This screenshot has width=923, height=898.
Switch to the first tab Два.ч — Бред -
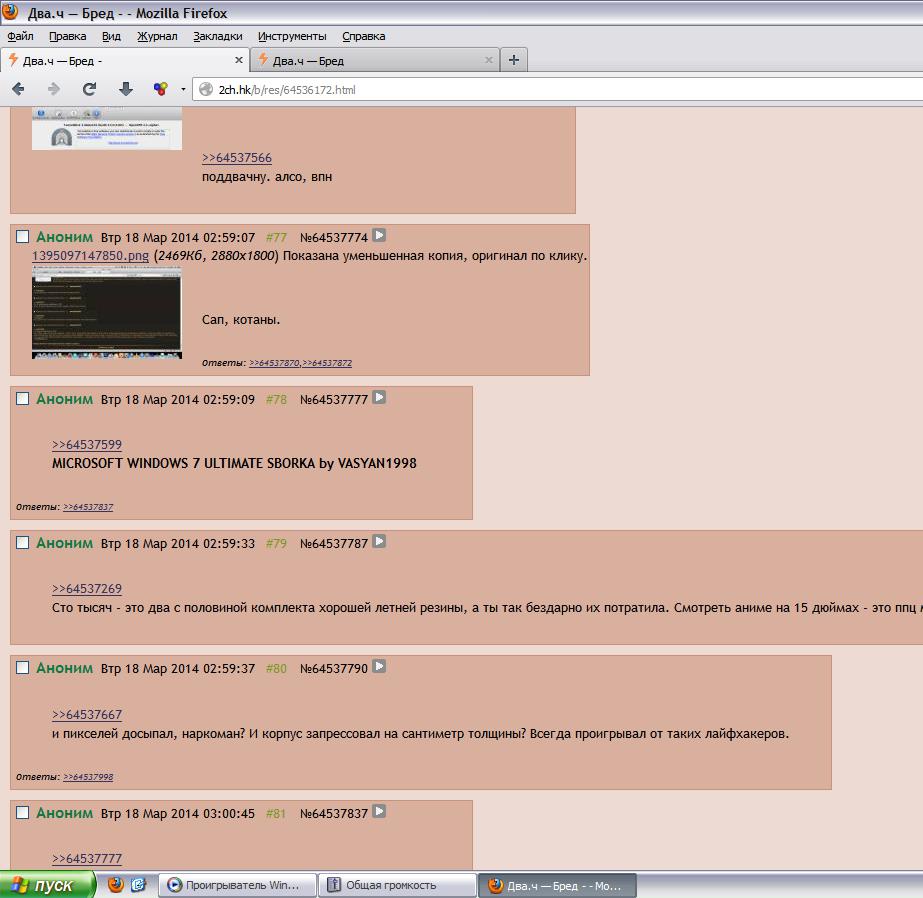pyautogui.click(x=125, y=60)
